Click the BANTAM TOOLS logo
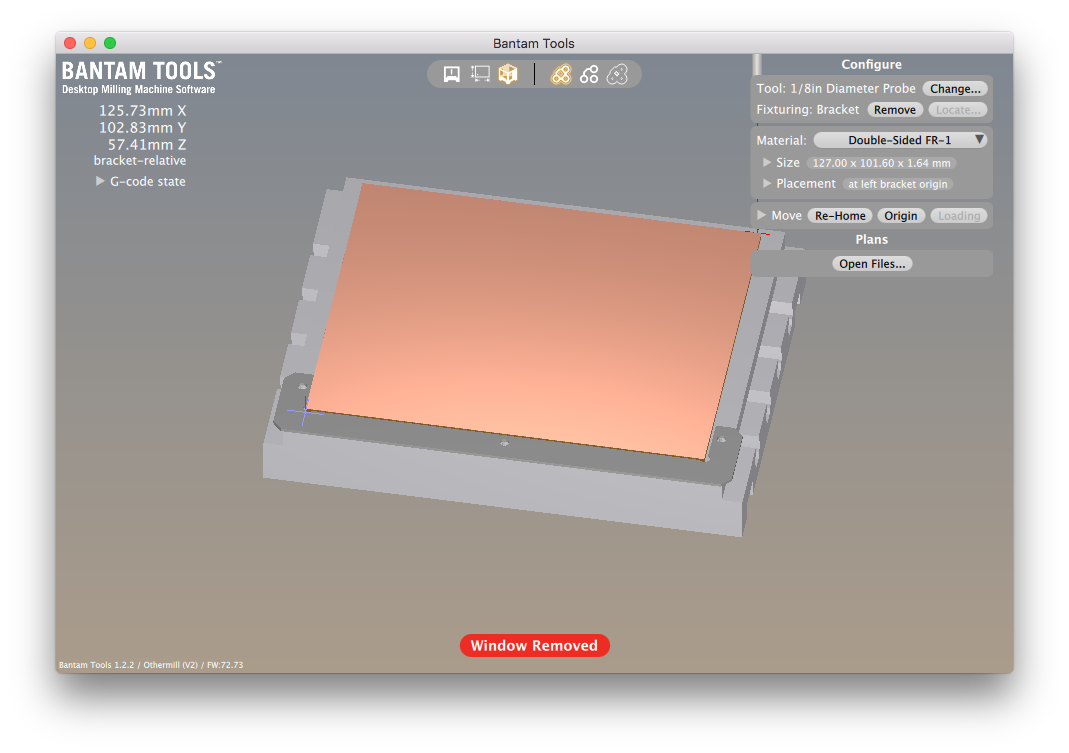The image size is (1069, 753). [x=141, y=78]
